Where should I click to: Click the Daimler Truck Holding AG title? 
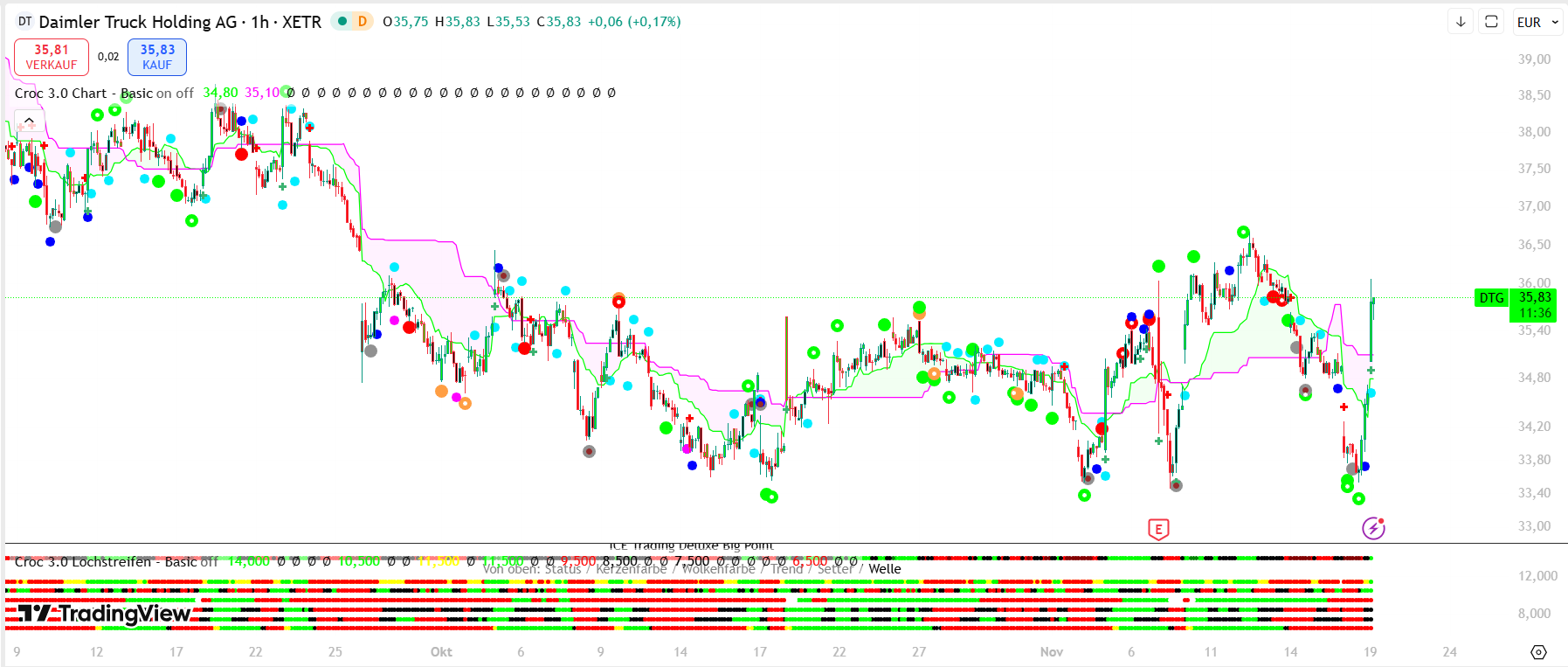pos(138,22)
